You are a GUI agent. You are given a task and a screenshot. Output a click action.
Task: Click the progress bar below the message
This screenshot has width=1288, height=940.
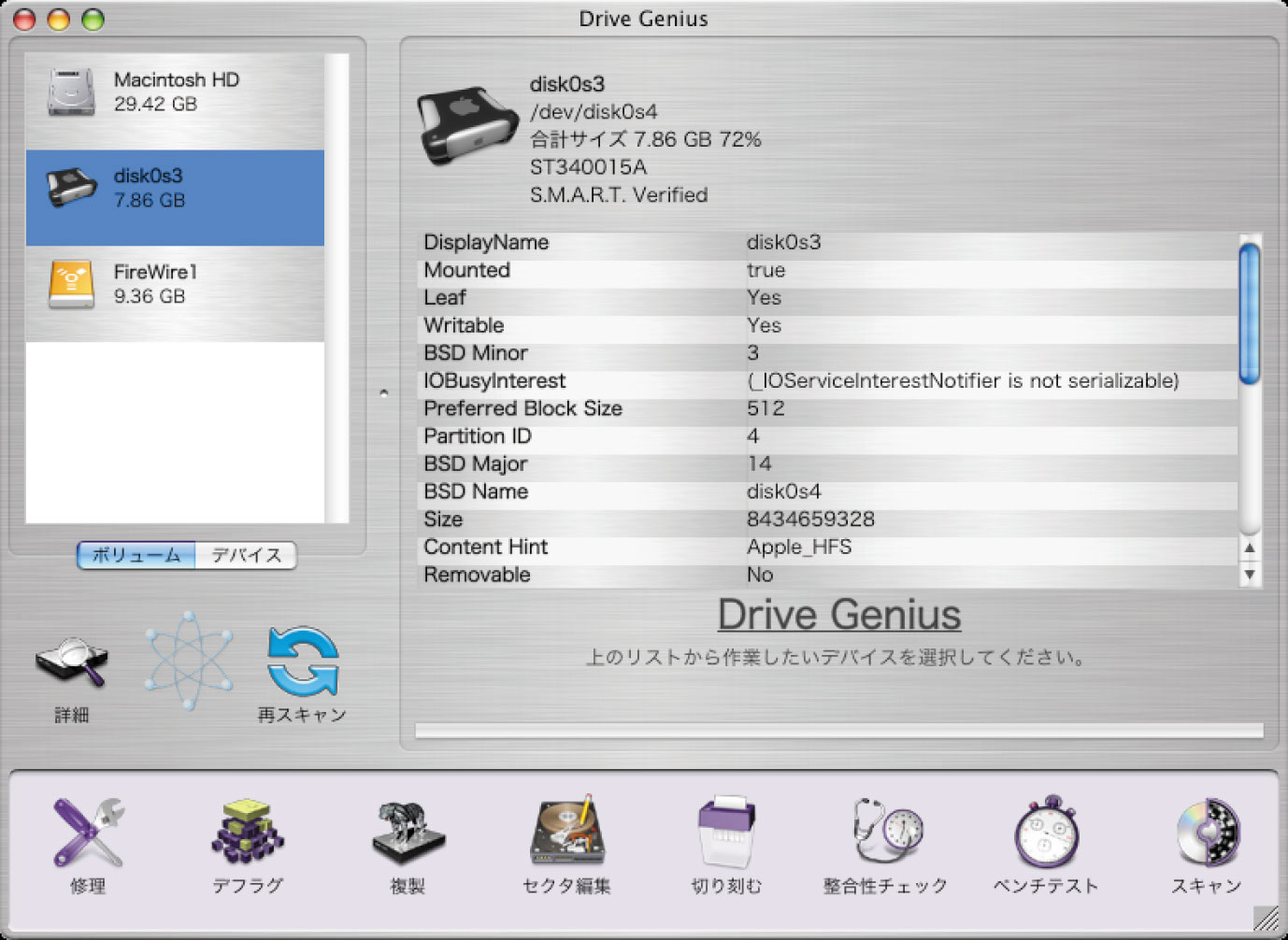pos(839,731)
